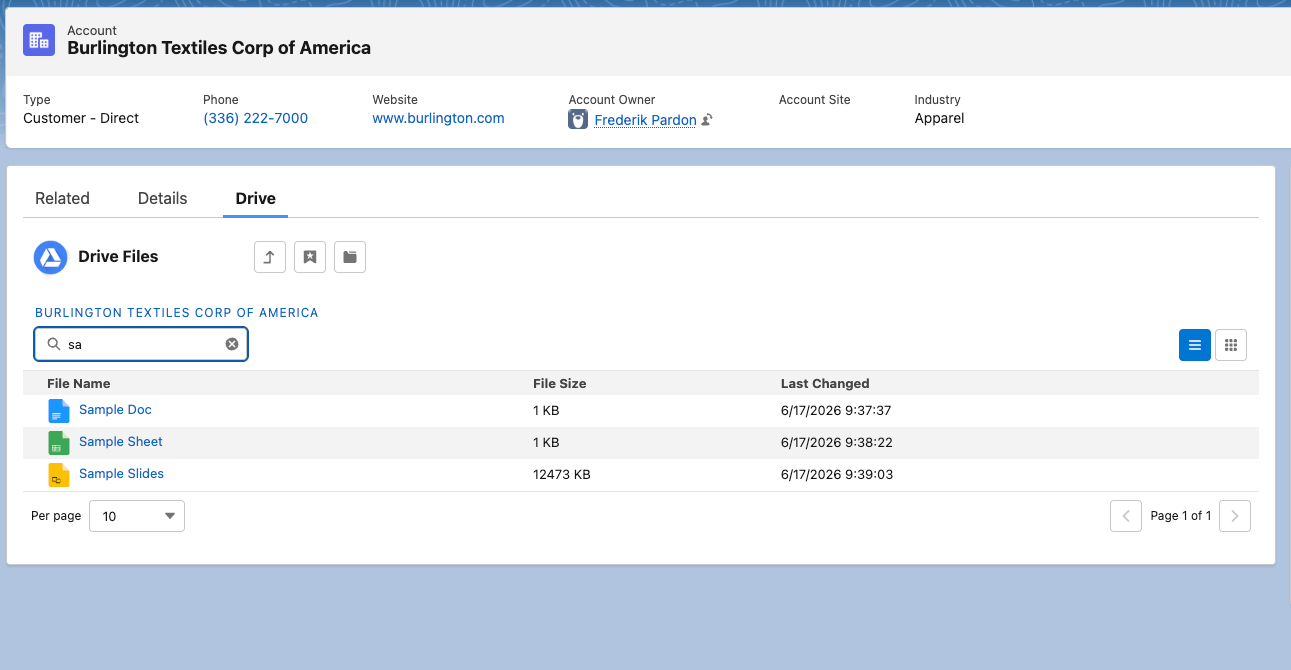Sort by File Size column header

560,384
